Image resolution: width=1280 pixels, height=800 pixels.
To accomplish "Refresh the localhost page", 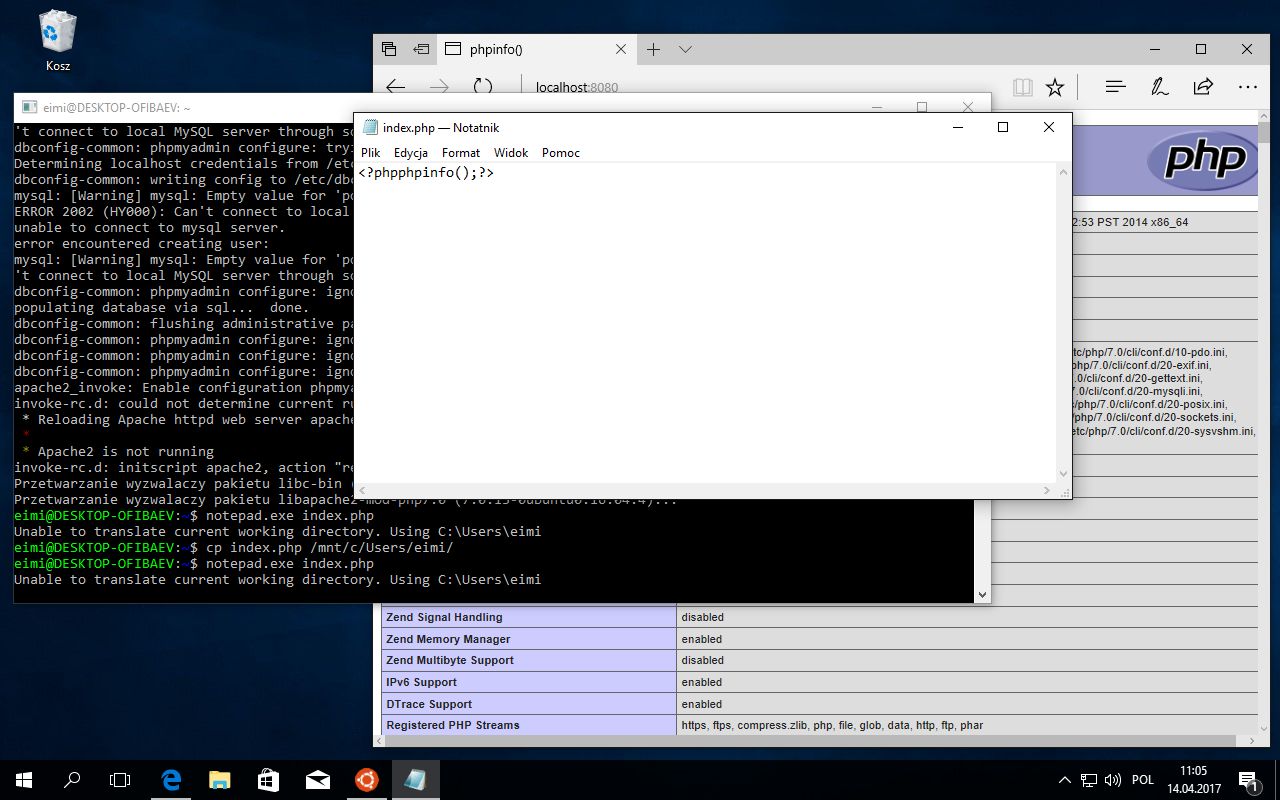I will (x=483, y=87).
